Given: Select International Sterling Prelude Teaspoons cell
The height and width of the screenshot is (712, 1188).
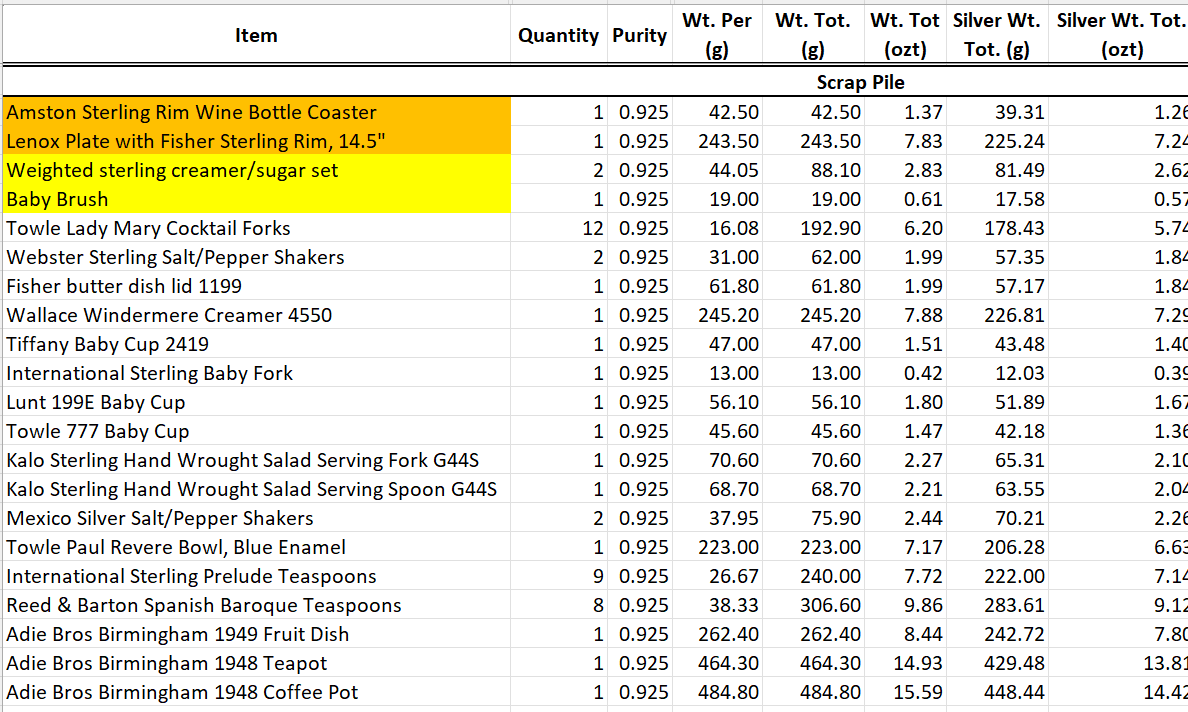Looking at the screenshot, I should click(x=257, y=576).
